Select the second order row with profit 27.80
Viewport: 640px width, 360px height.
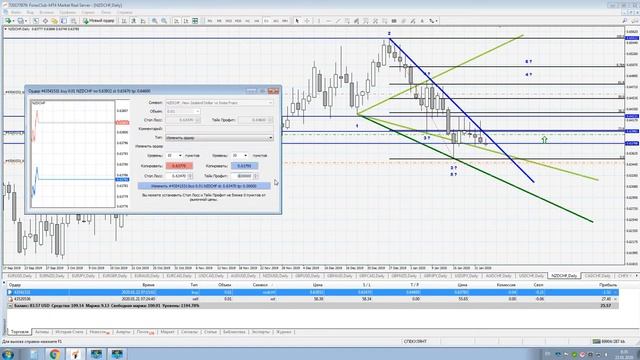pos(313,299)
